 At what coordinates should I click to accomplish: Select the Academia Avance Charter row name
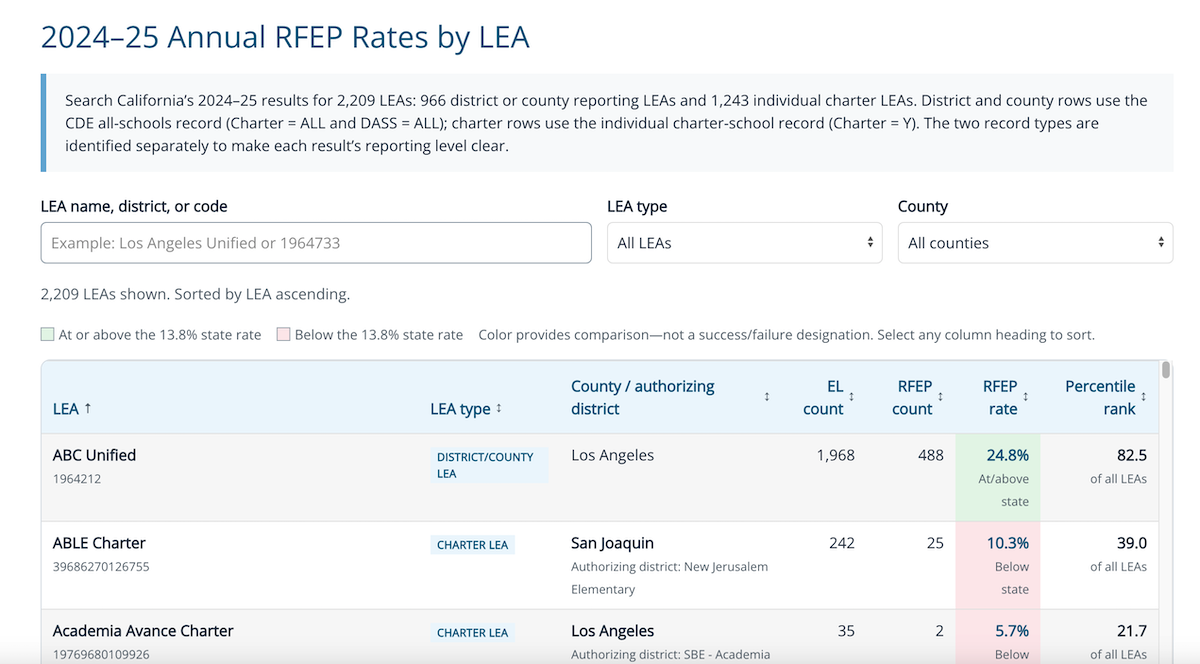tap(143, 631)
